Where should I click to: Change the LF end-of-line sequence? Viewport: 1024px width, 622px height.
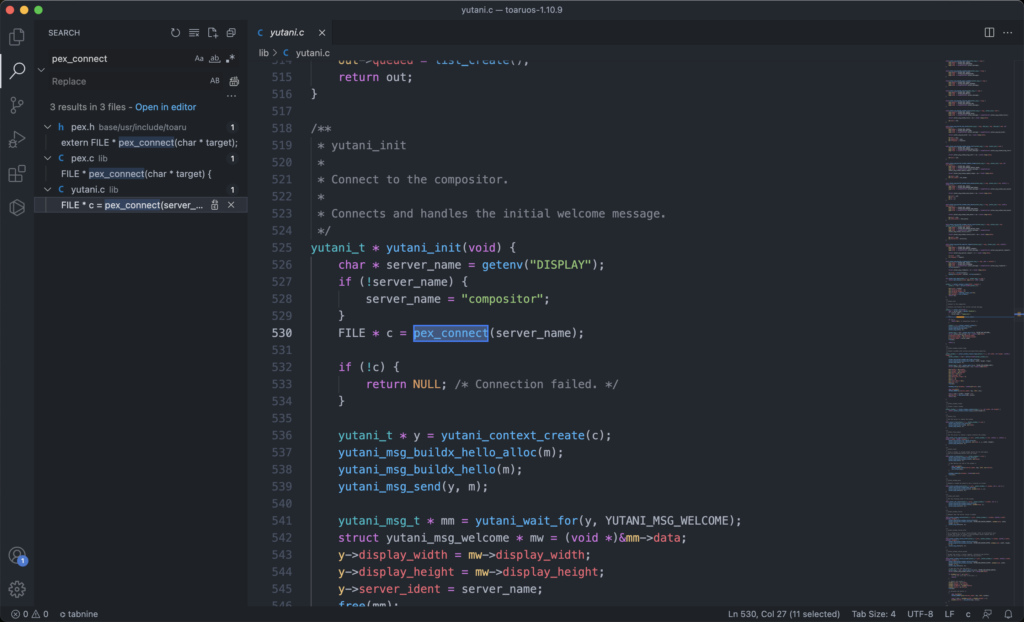pos(950,614)
